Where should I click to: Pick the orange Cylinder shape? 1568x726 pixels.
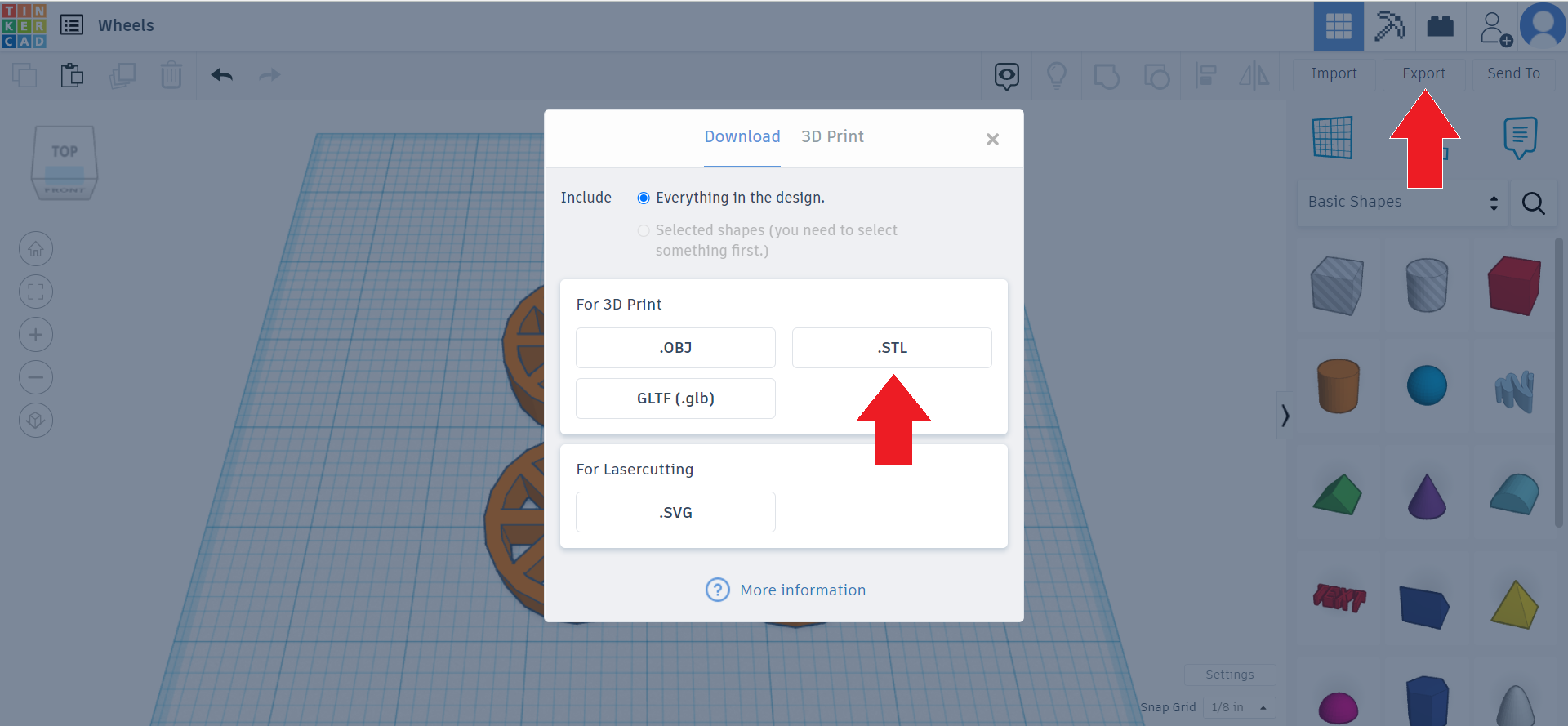(x=1339, y=385)
